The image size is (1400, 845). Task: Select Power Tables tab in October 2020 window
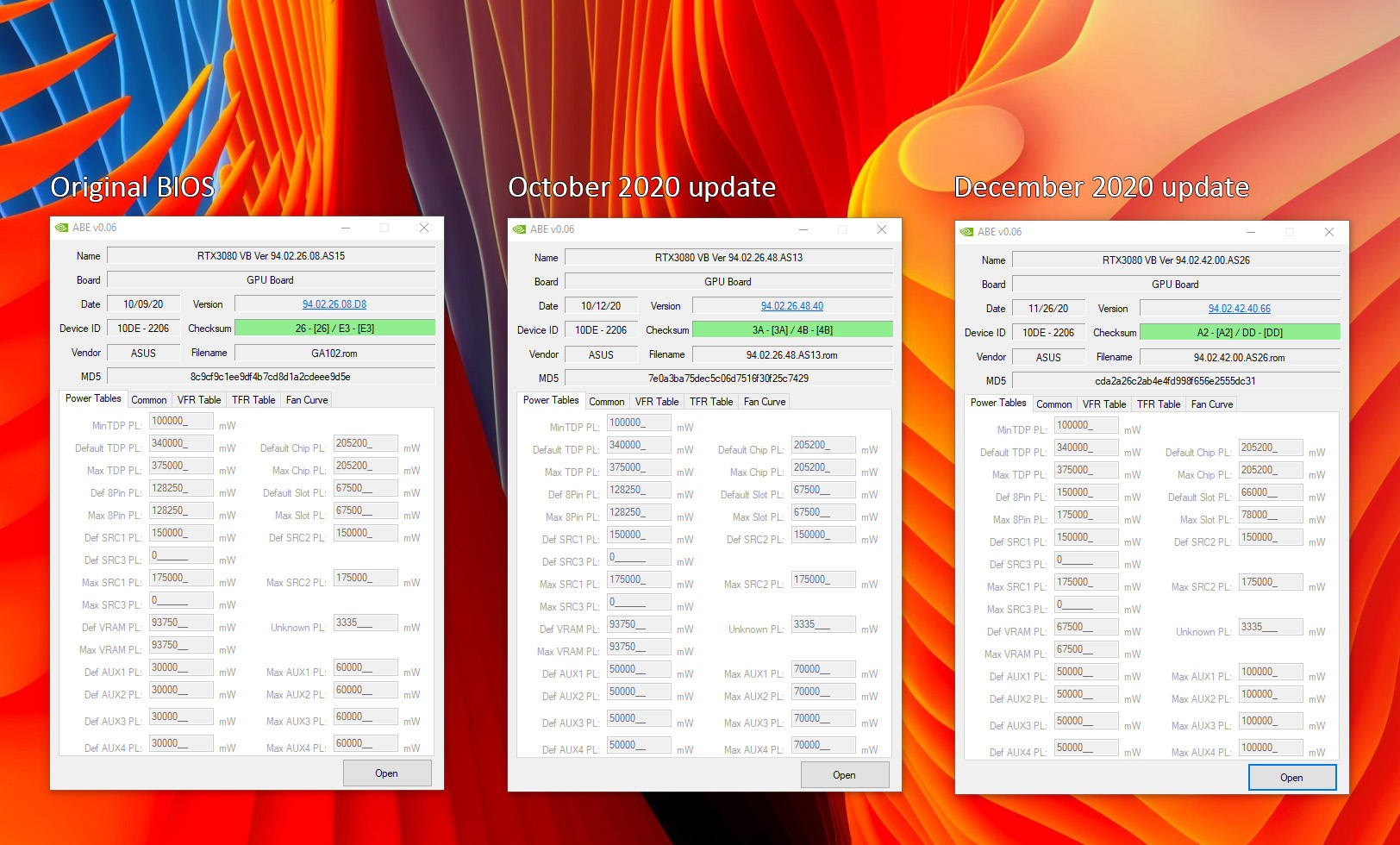[551, 400]
